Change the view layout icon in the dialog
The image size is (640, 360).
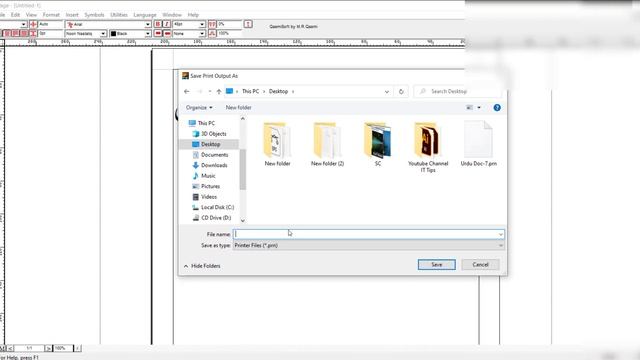(x=469, y=108)
